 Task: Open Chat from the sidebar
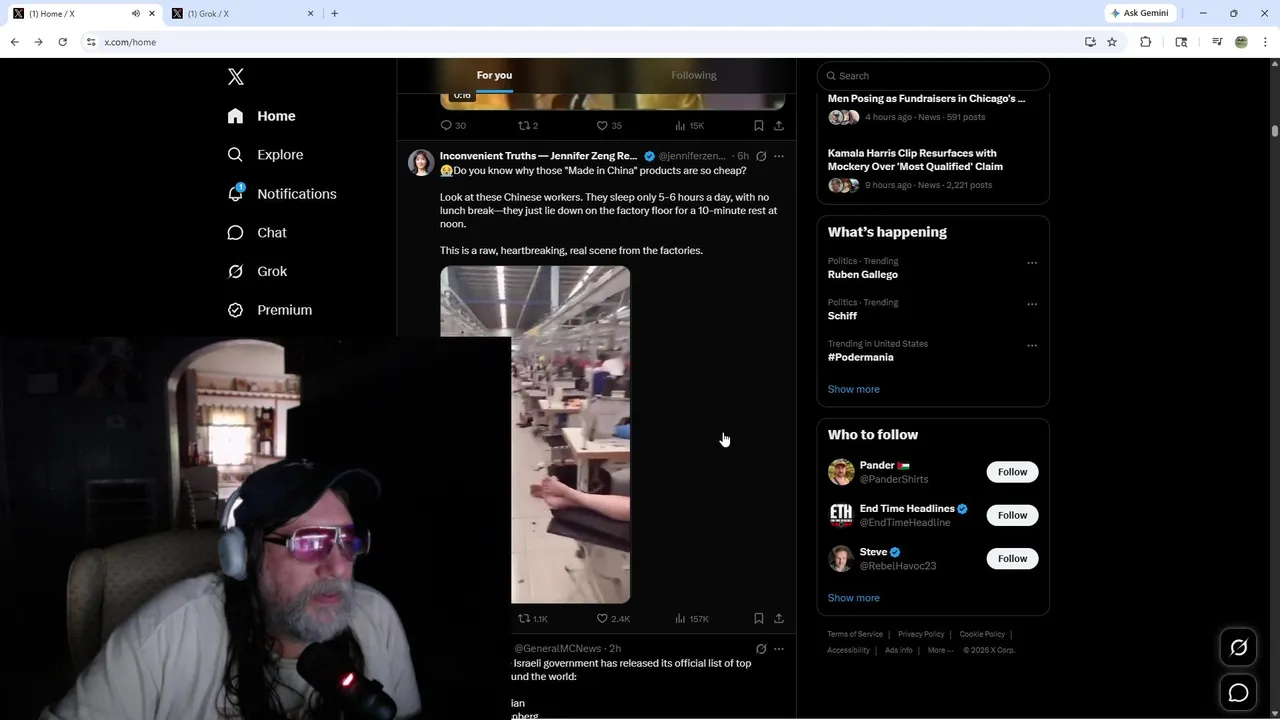pos(257,232)
